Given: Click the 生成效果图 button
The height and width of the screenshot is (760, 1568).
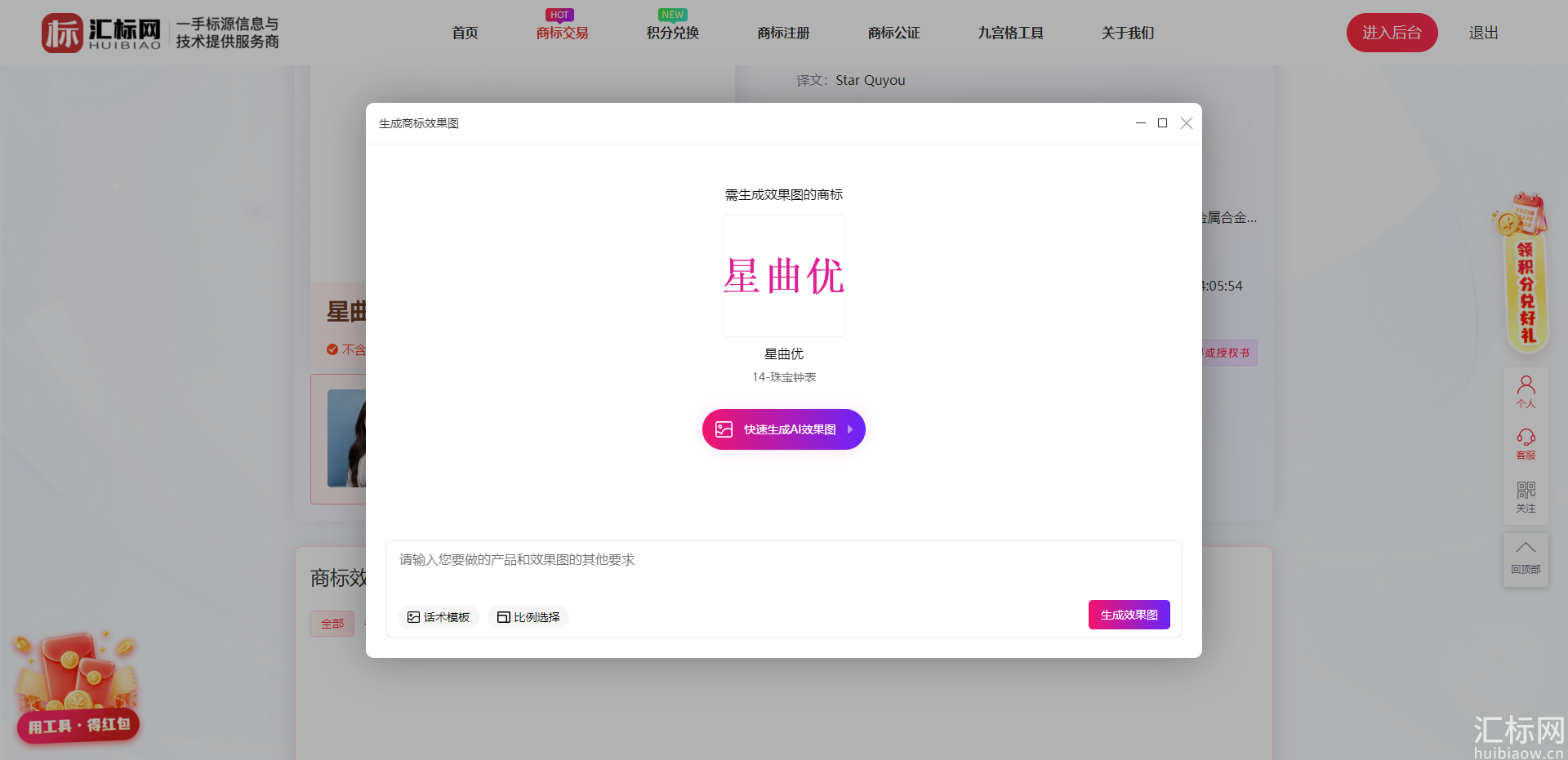Looking at the screenshot, I should [1129, 615].
